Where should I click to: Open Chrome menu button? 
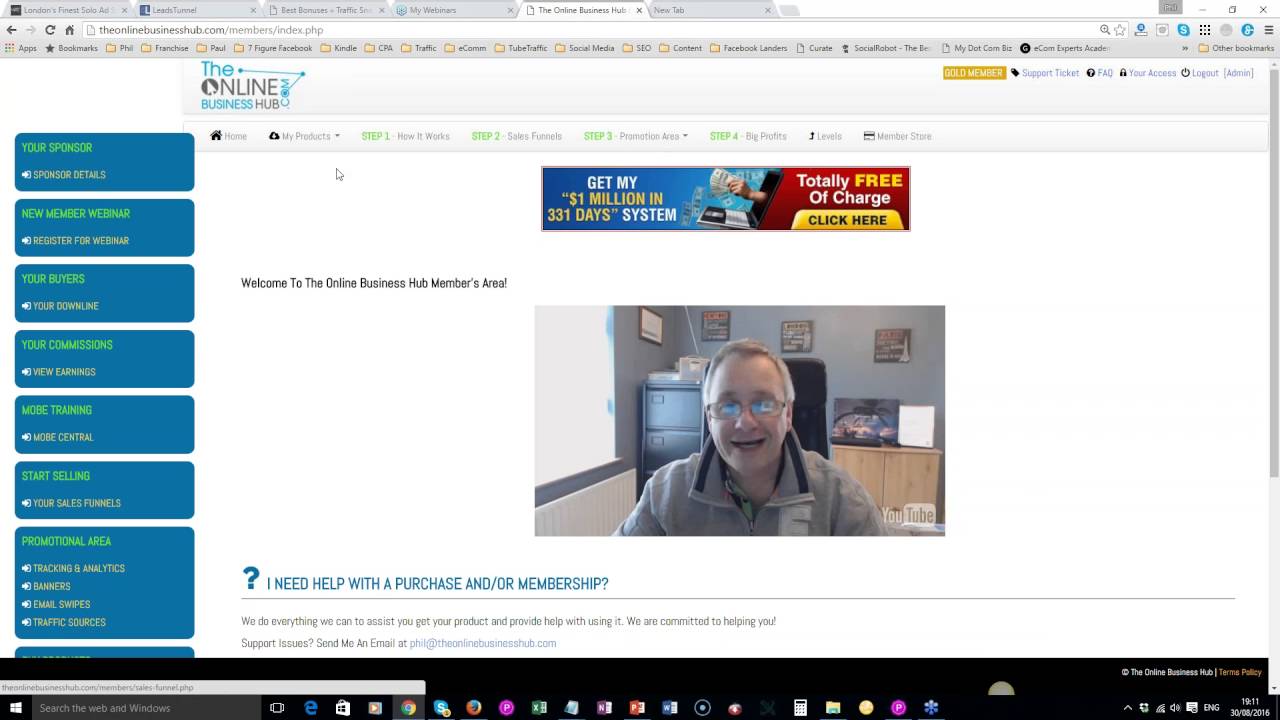tap(1269, 30)
